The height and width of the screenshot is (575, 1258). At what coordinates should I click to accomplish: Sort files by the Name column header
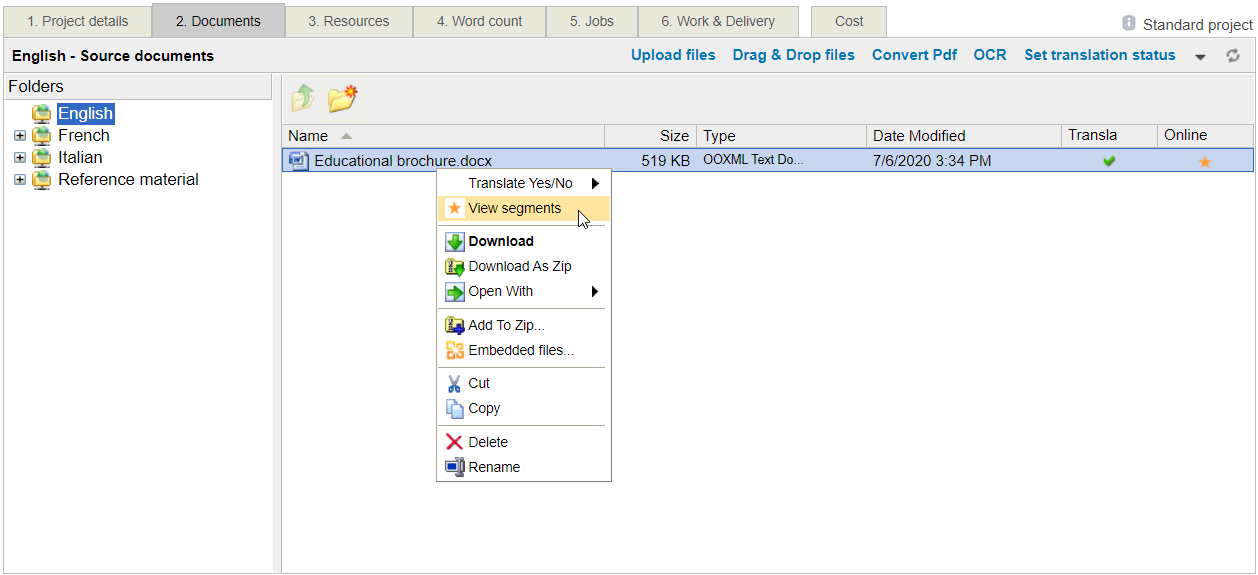pos(308,136)
